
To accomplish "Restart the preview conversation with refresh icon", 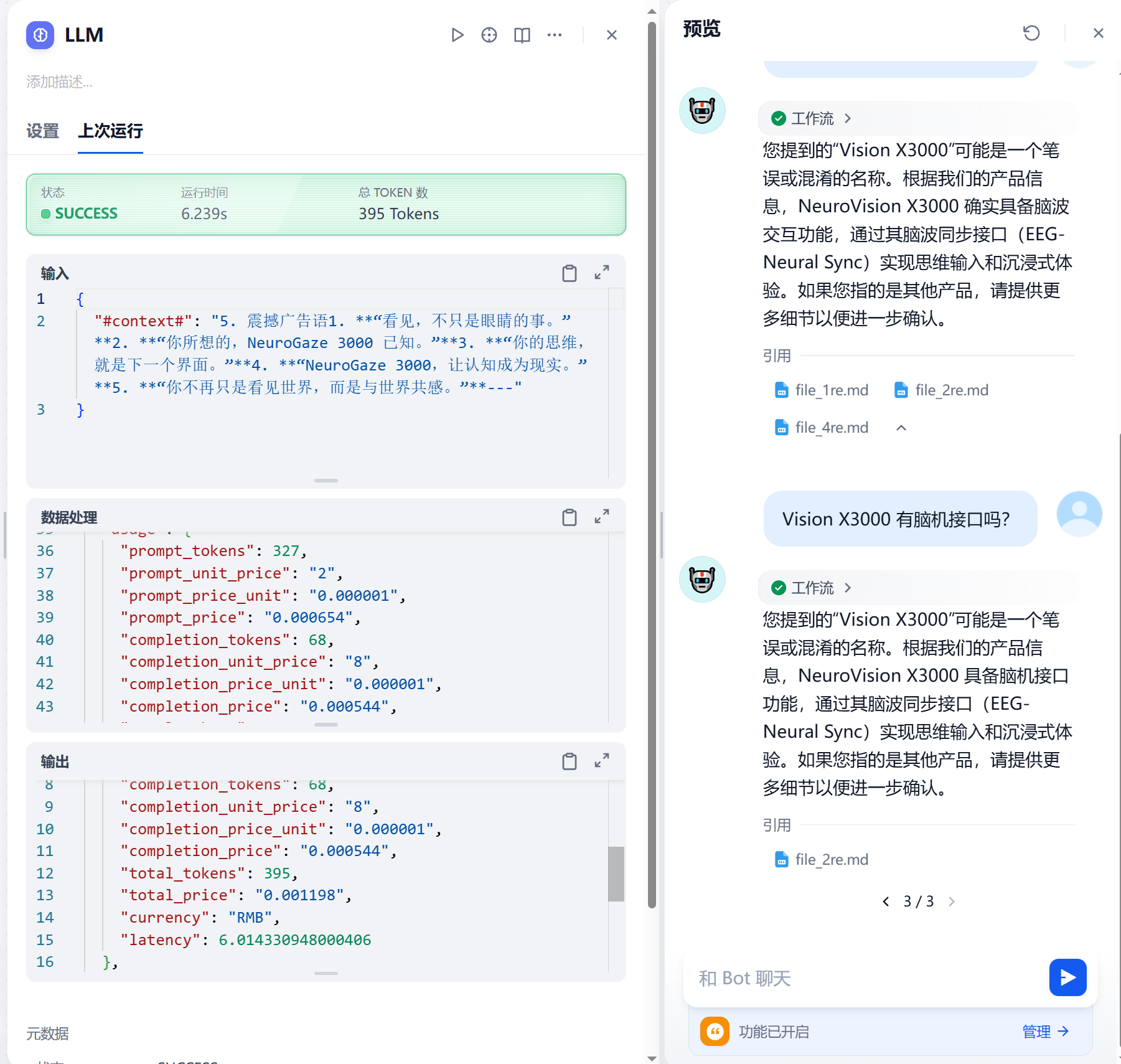I will (1031, 33).
